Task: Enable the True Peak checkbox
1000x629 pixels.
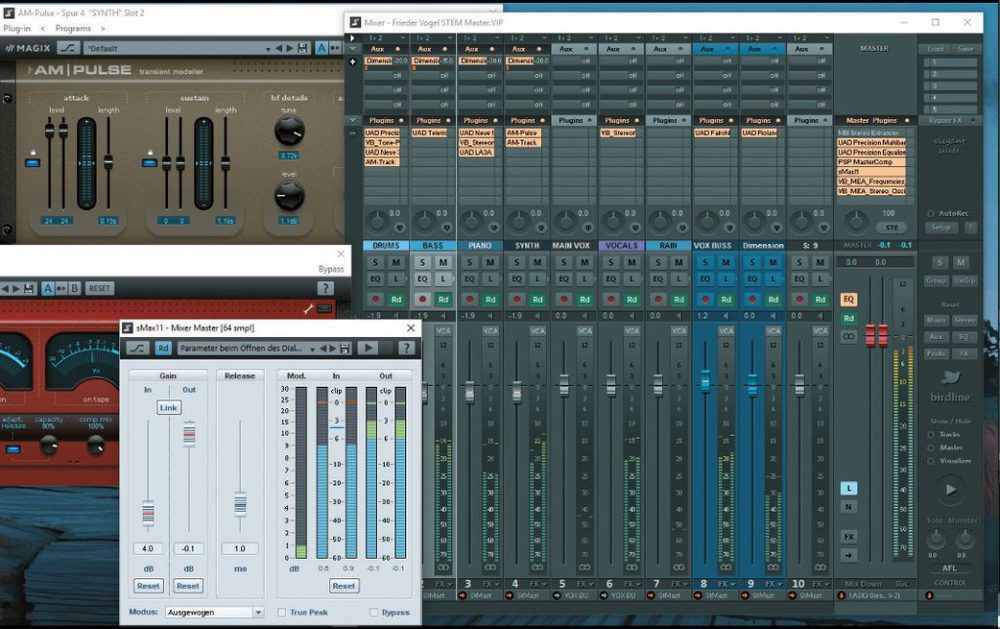Action: click(x=282, y=612)
